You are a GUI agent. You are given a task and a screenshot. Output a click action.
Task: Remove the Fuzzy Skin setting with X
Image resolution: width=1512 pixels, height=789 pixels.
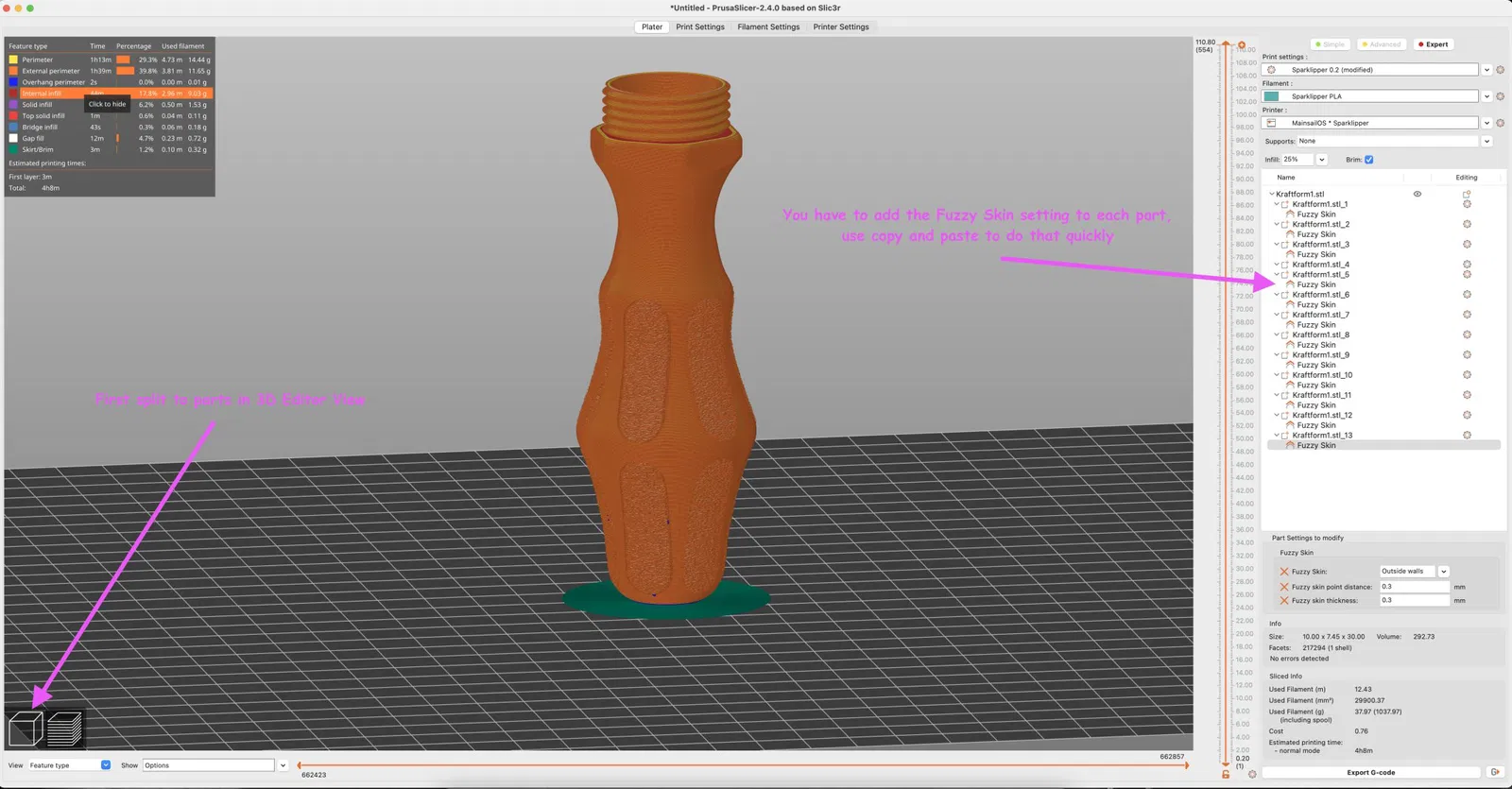[1284, 572]
